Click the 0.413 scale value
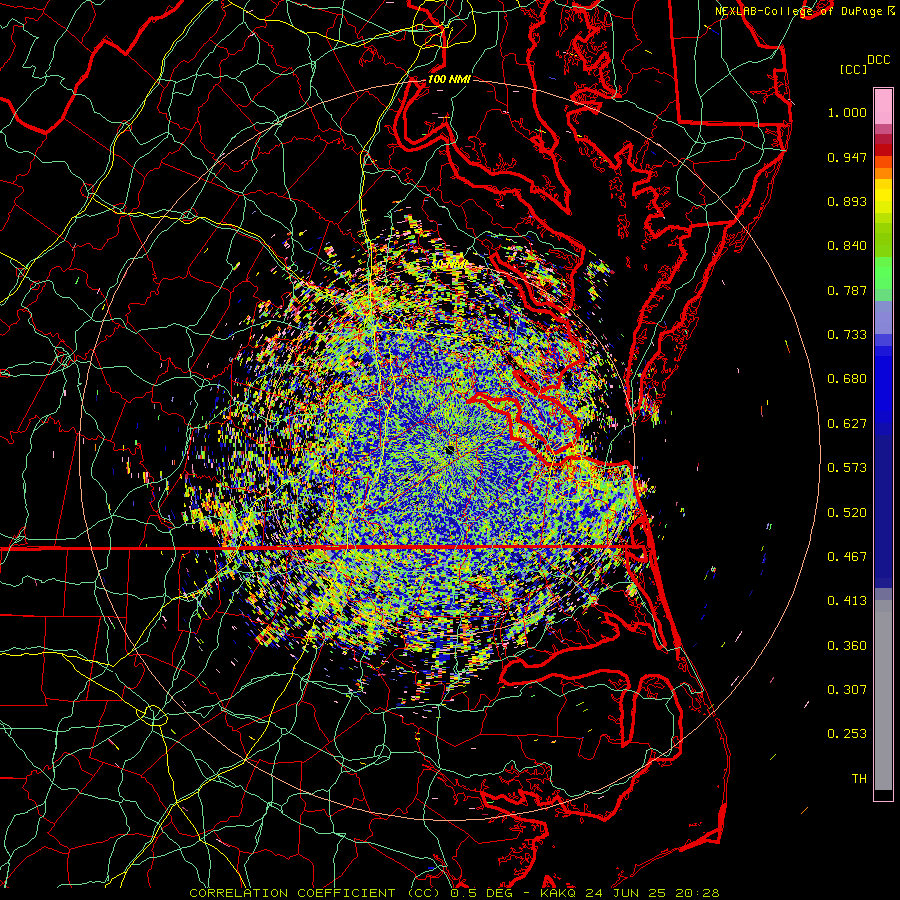Viewport: 900px width, 900px height. point(847,601)
